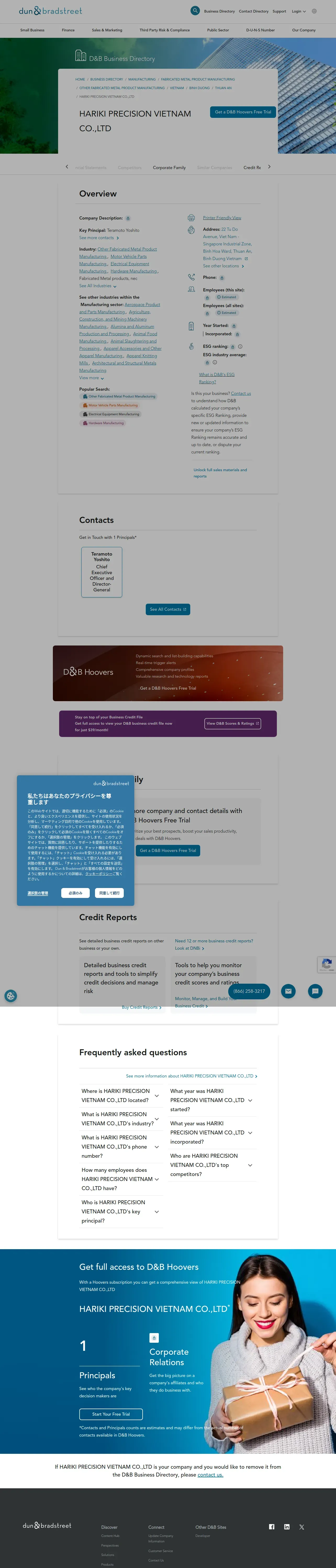This screenshot has width=336, height=1568.
Task: Open the Facebook icon in footer
Action: [272, 1527]
